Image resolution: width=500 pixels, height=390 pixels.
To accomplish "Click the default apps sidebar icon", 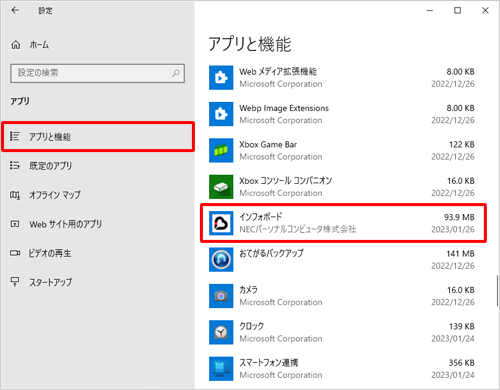I will [x=15, y=165].
